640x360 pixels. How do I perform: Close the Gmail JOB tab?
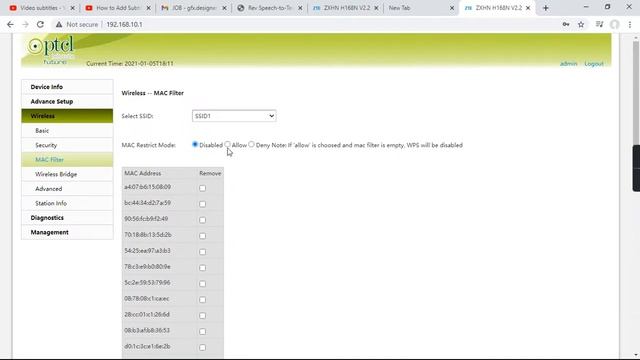point(224,8)
